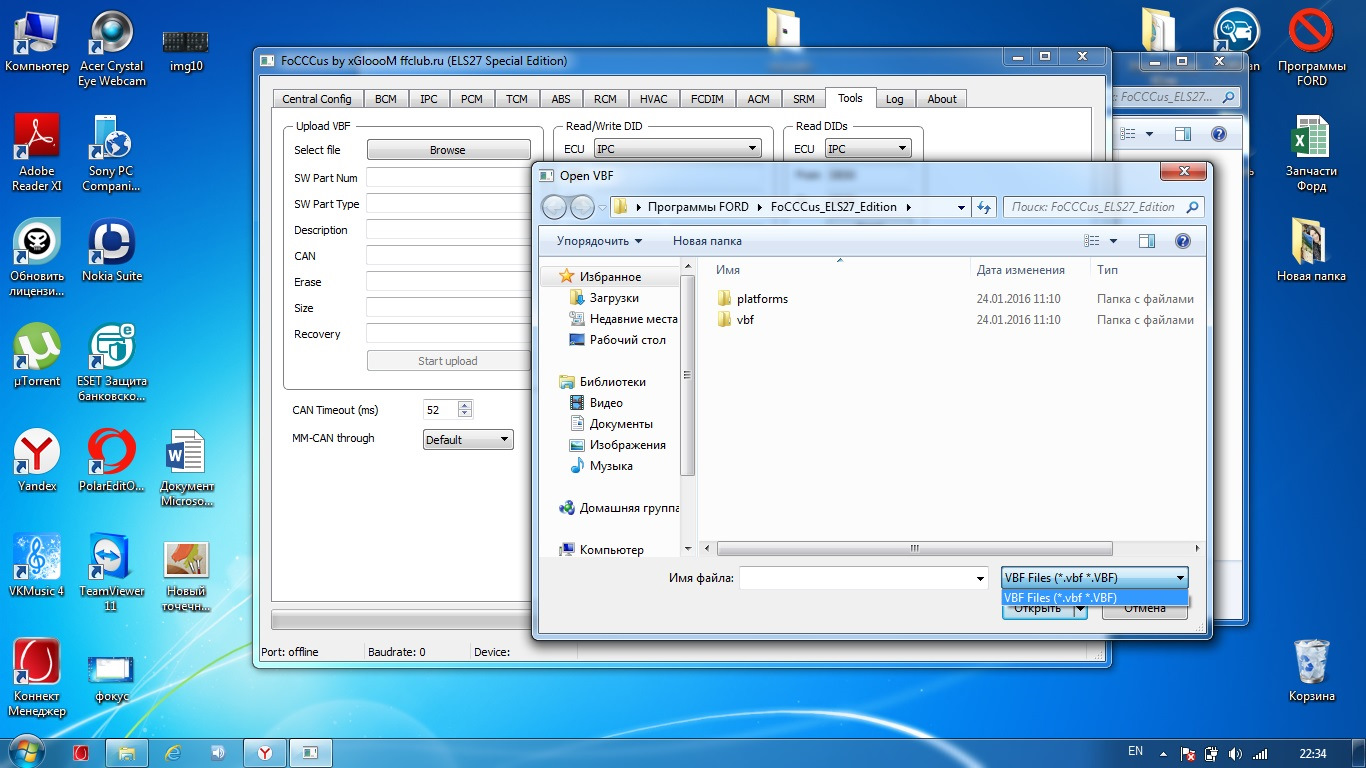Open the FCDIM tab
Viewport: 1366px width, 768px height.
[708, 99]
